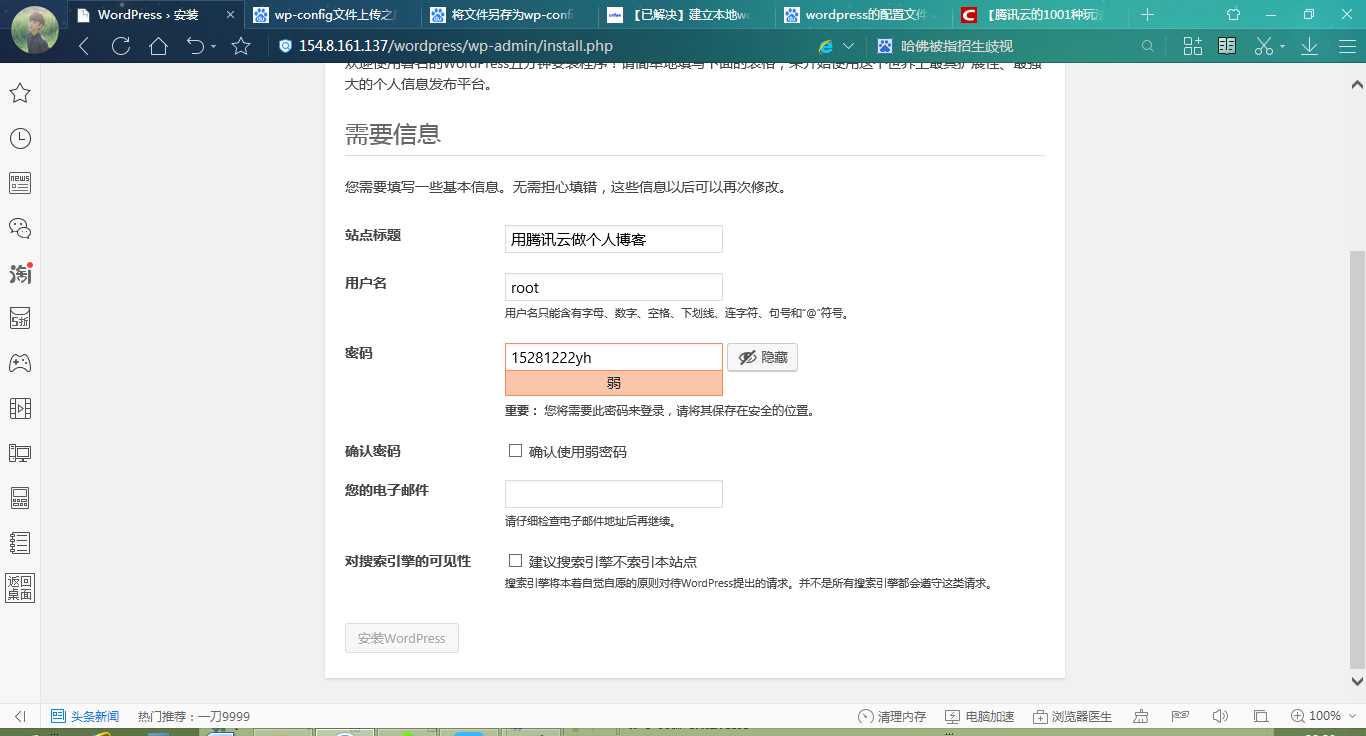Open the downloads arrow icon
The width and height of the screenshot is (1366, 736).
[x=1309, y=46]
